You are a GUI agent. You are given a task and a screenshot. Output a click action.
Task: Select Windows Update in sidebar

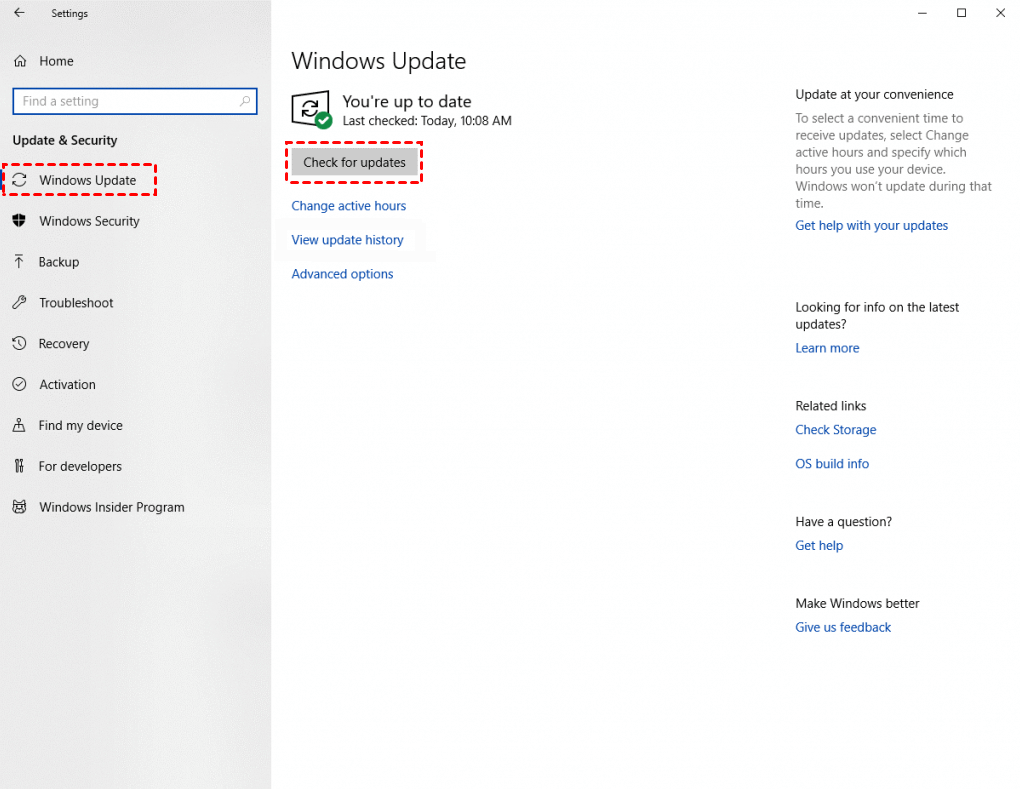tap(87, 180)
